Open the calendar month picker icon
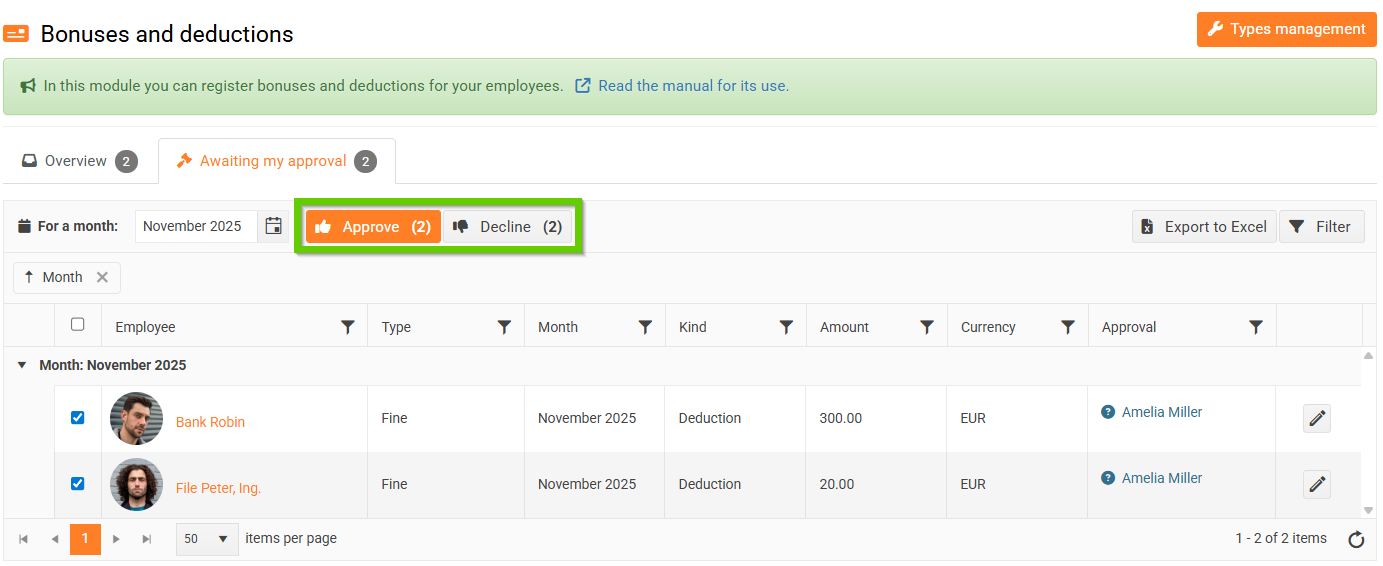Viewport: 1383px width, 566px height. [273, 226]
